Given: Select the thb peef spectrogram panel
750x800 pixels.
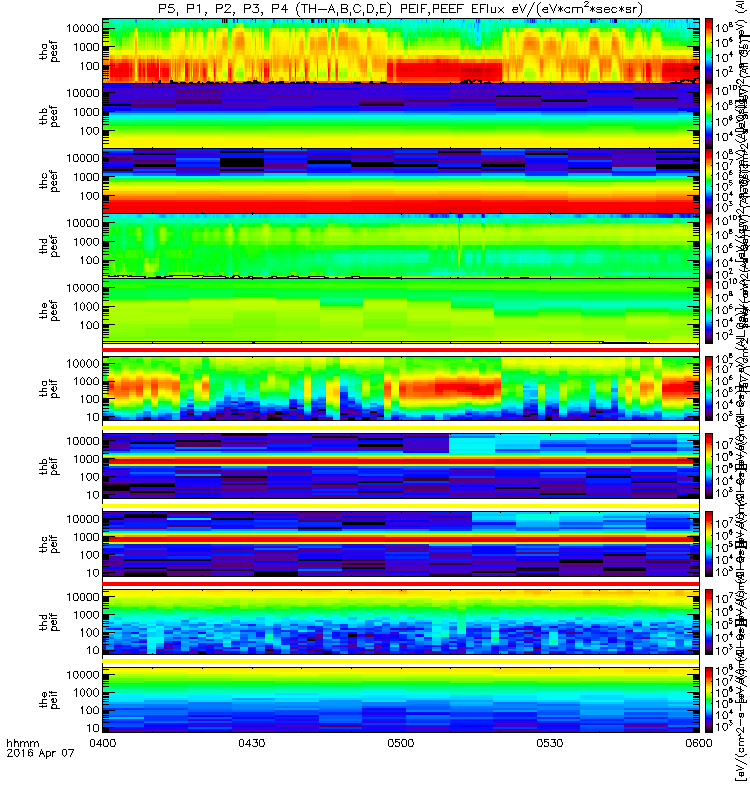Looking at the screenshot, I should [x=401, y=116].
